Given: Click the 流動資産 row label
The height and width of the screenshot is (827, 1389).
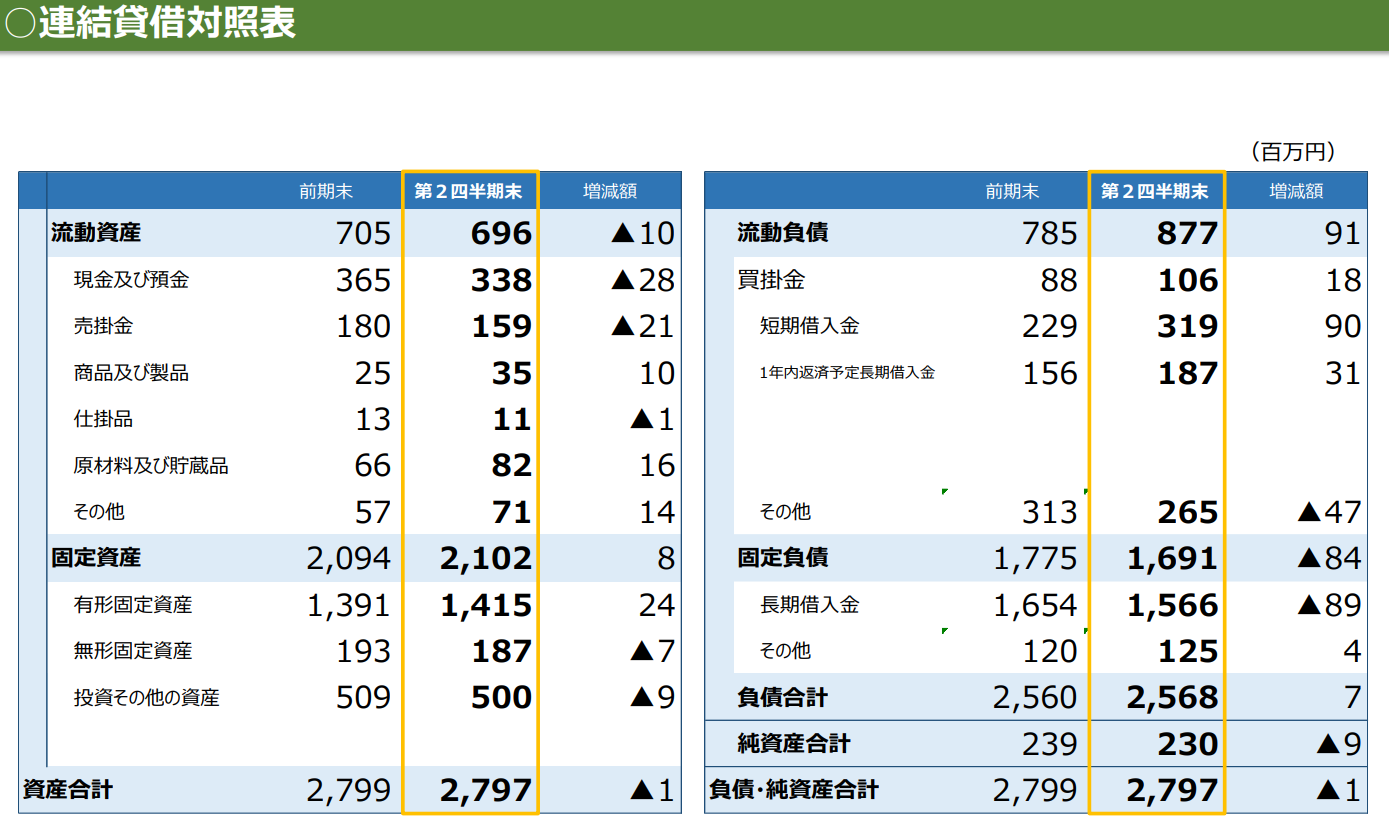Looking at the screenshot, I should [x=96, y=233].
